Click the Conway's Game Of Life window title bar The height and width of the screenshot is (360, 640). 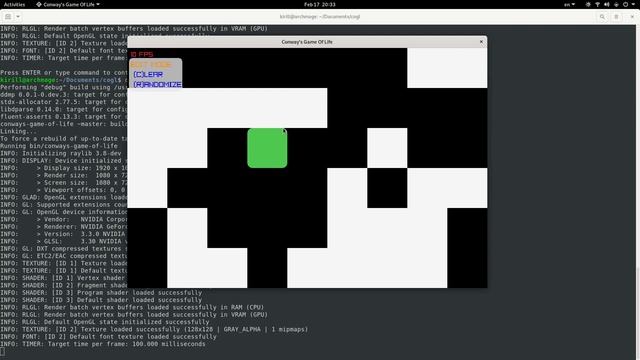[307, 42]
